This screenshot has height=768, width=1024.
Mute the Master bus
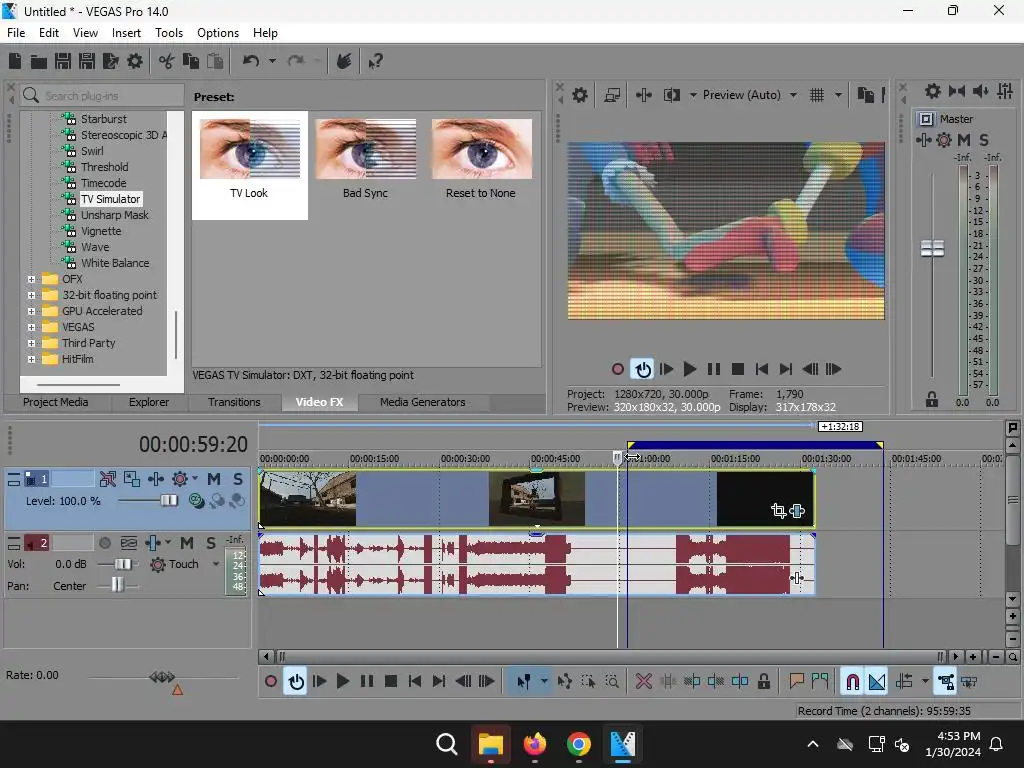[x=964, y=140]
